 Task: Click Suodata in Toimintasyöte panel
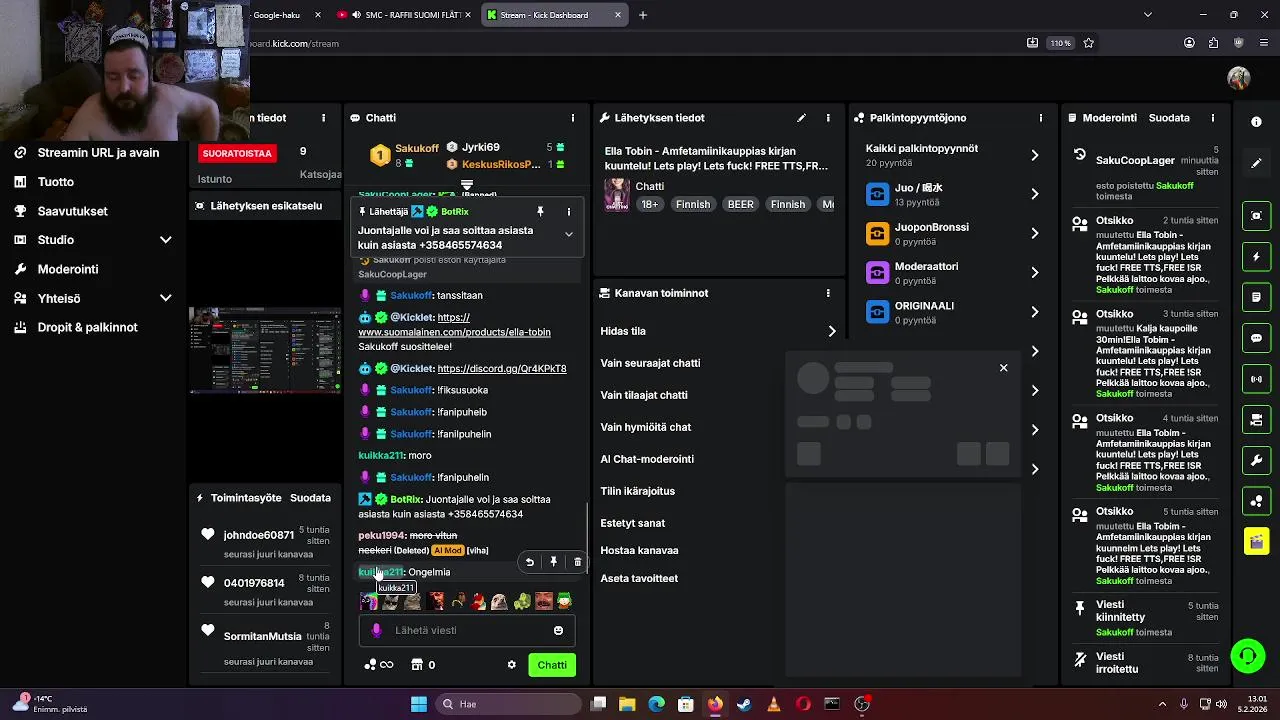click(310, 498)
